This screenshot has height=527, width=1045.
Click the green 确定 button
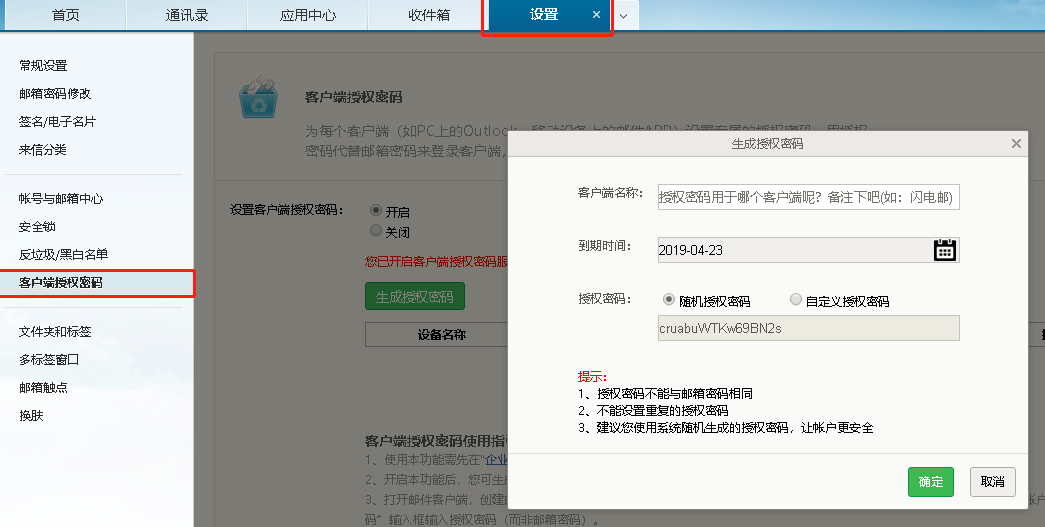tap(930, 482)
